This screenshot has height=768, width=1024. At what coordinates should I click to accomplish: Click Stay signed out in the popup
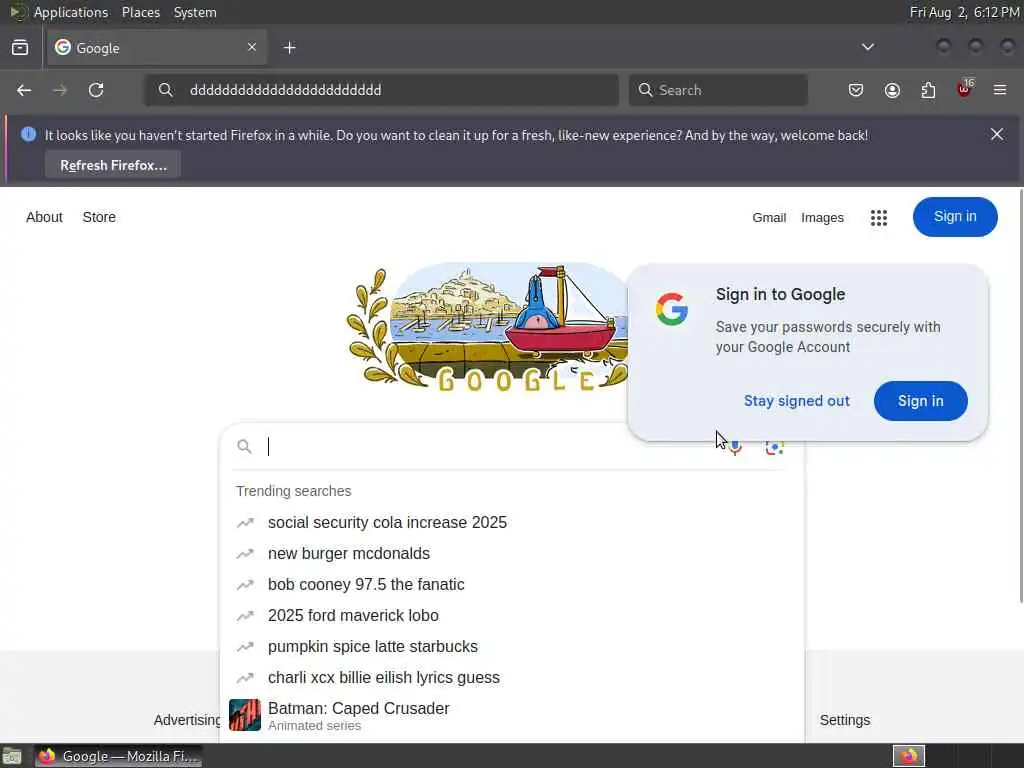[x=797, y=401]
